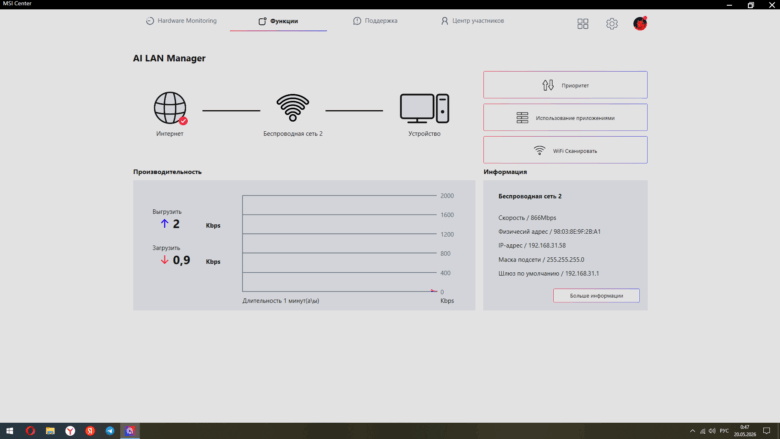Click the Длительность 1 минут label

click(281, 301)
